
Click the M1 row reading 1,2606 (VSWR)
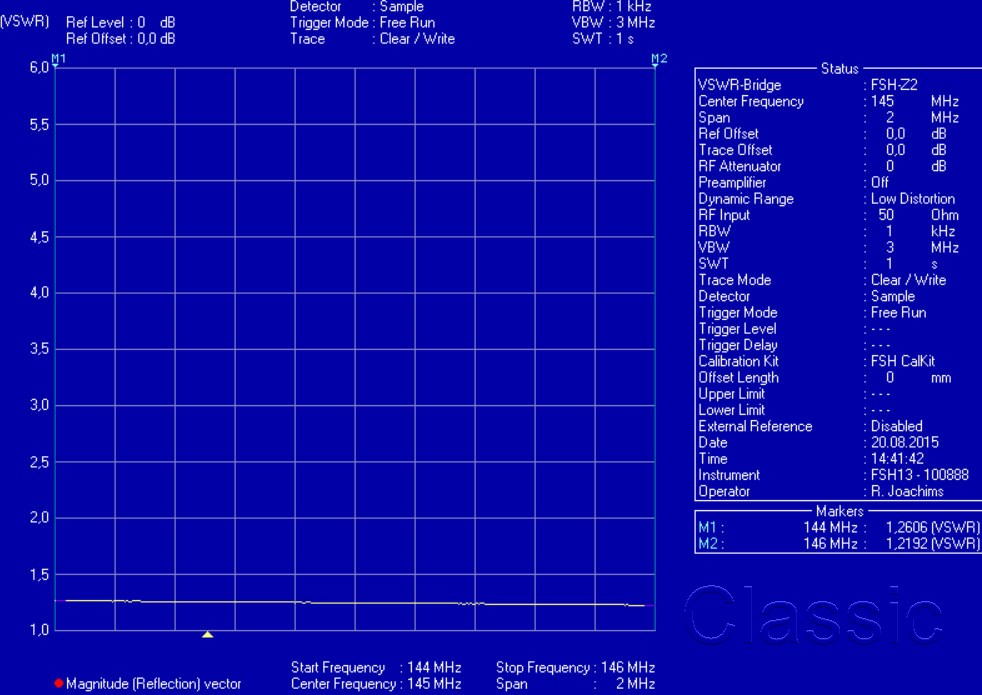(839, 528)
